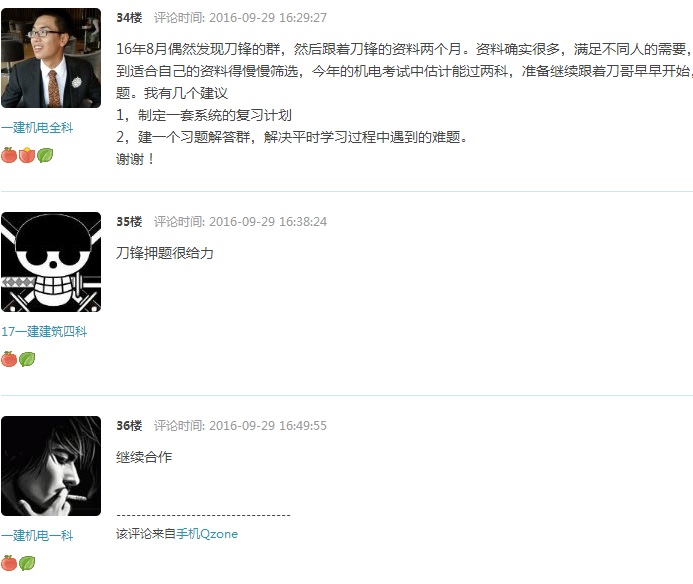
Task: Click red apple badge under 一建机电一科
Action: click(x=9, y=563)
